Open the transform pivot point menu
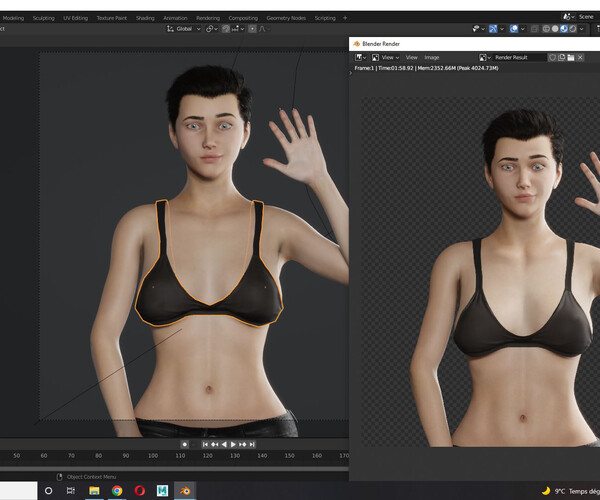The width and height of the screenshot is (600, 500). pos(212,29)
